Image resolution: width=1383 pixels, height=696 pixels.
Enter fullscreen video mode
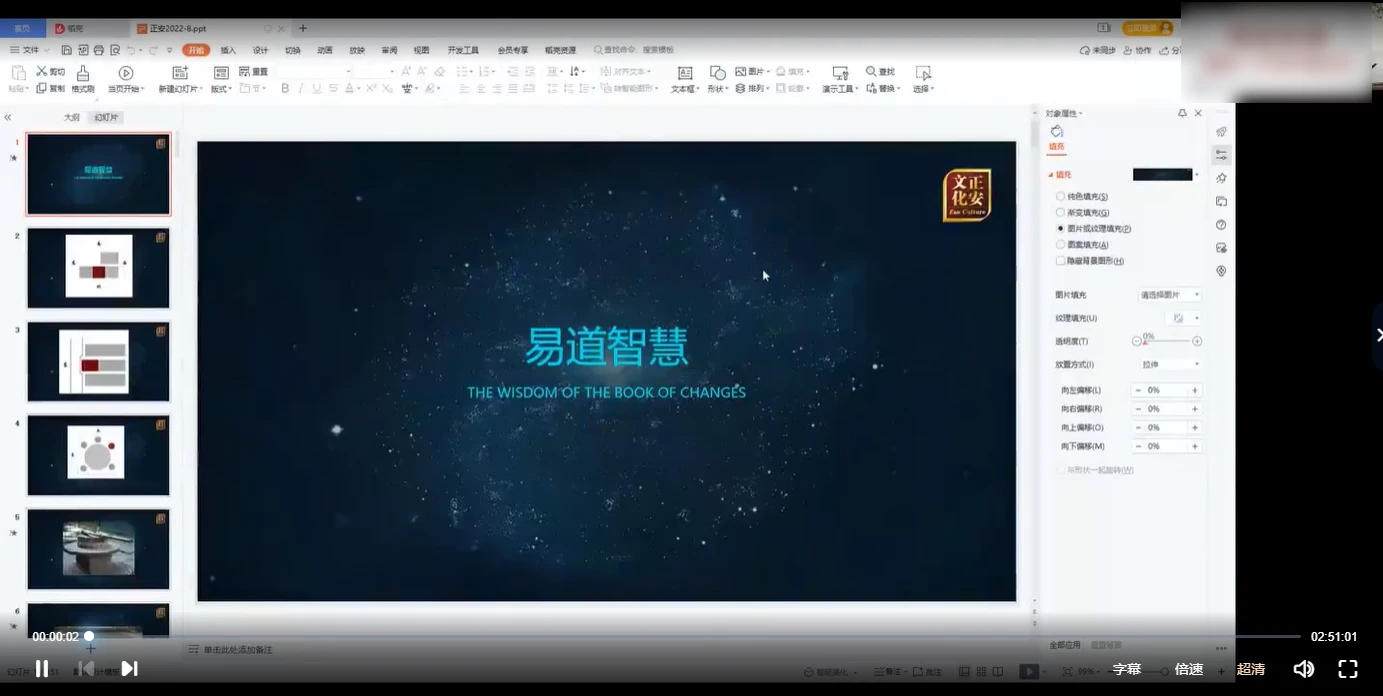coord(1348,669)
